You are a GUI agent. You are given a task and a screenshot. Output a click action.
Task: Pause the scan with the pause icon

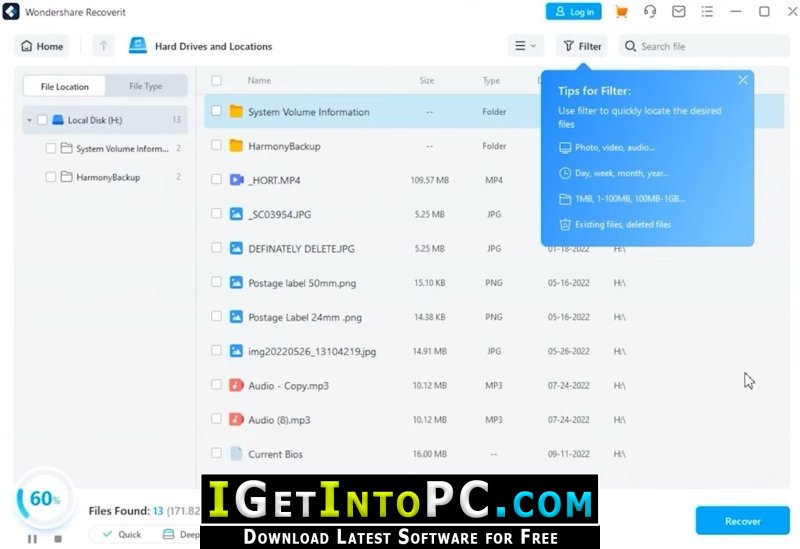[x=32, y=538]
